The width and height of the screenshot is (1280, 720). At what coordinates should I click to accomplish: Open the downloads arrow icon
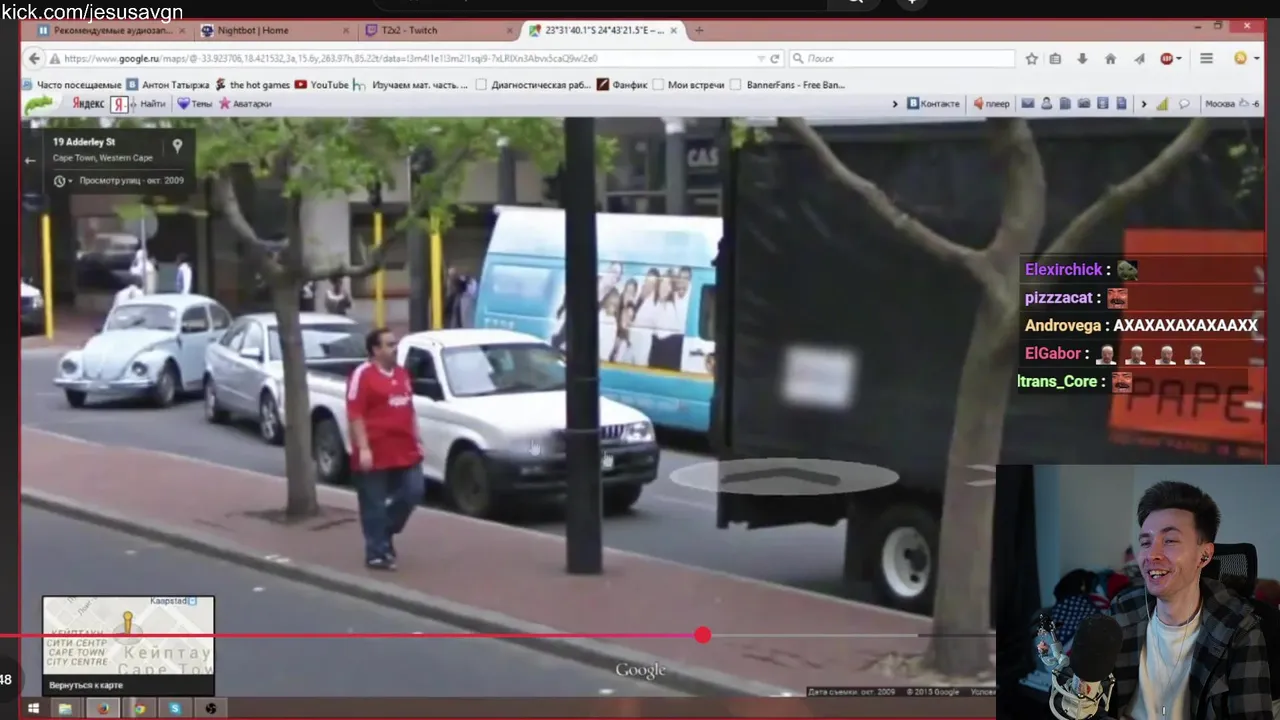1082,59
